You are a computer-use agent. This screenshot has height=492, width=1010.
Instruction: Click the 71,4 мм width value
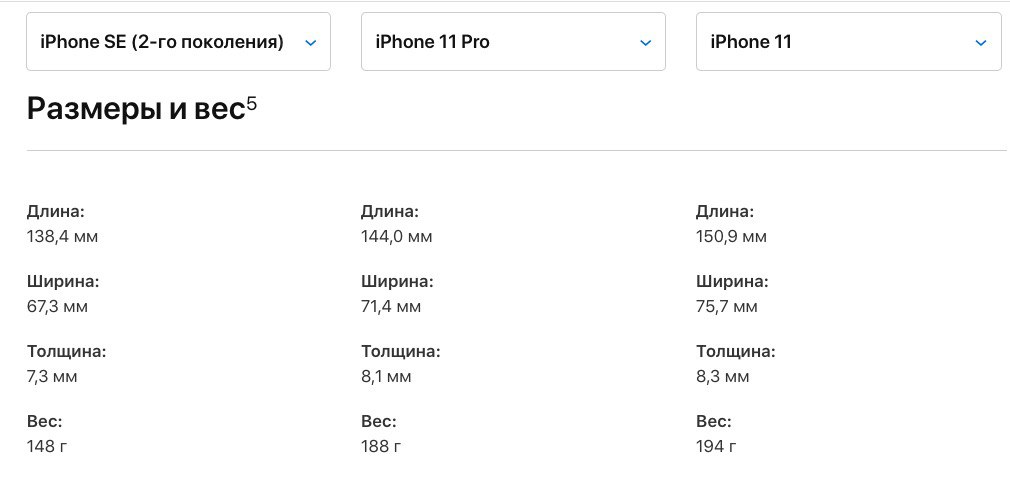[391, 307]
